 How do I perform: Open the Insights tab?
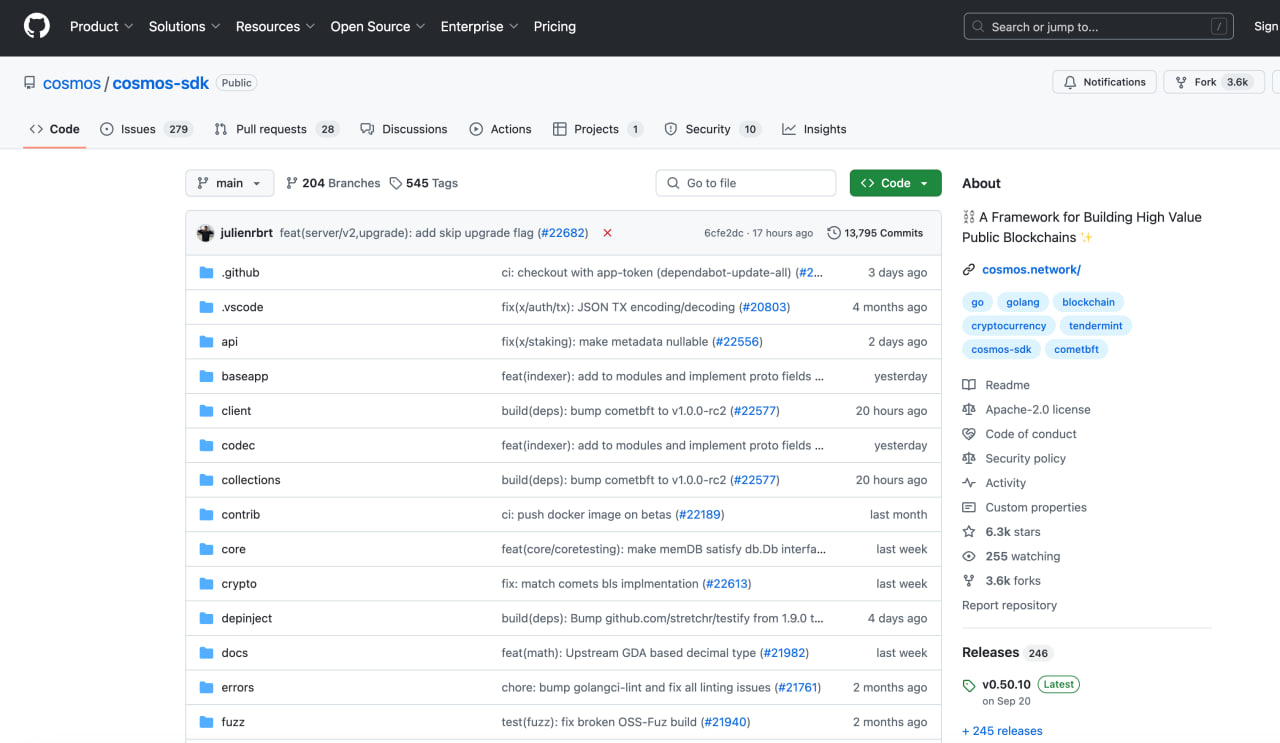click(814, 129)
